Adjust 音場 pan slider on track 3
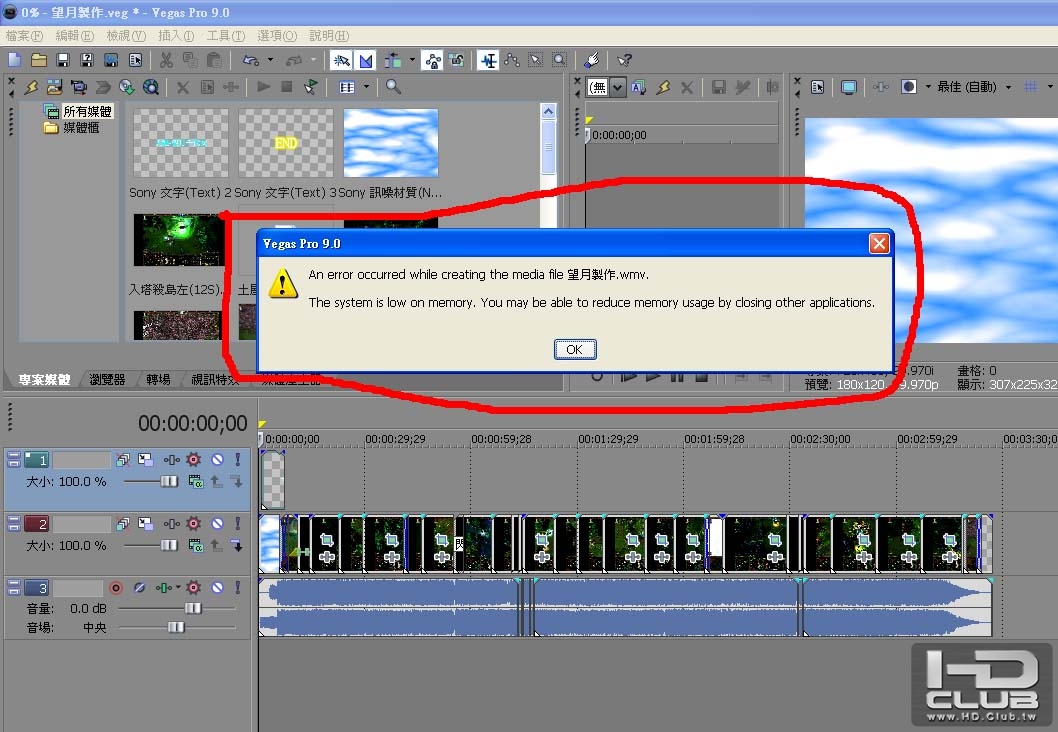This screenshot has width=1058, height=732. [178, 627]
